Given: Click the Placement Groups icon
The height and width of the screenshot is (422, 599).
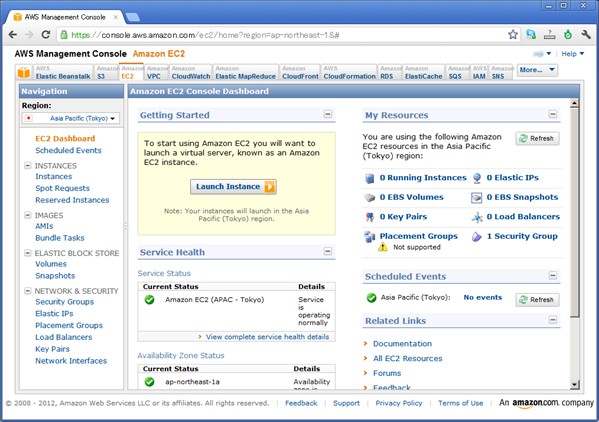Looking at the screenshot, I should coord(369,237).
